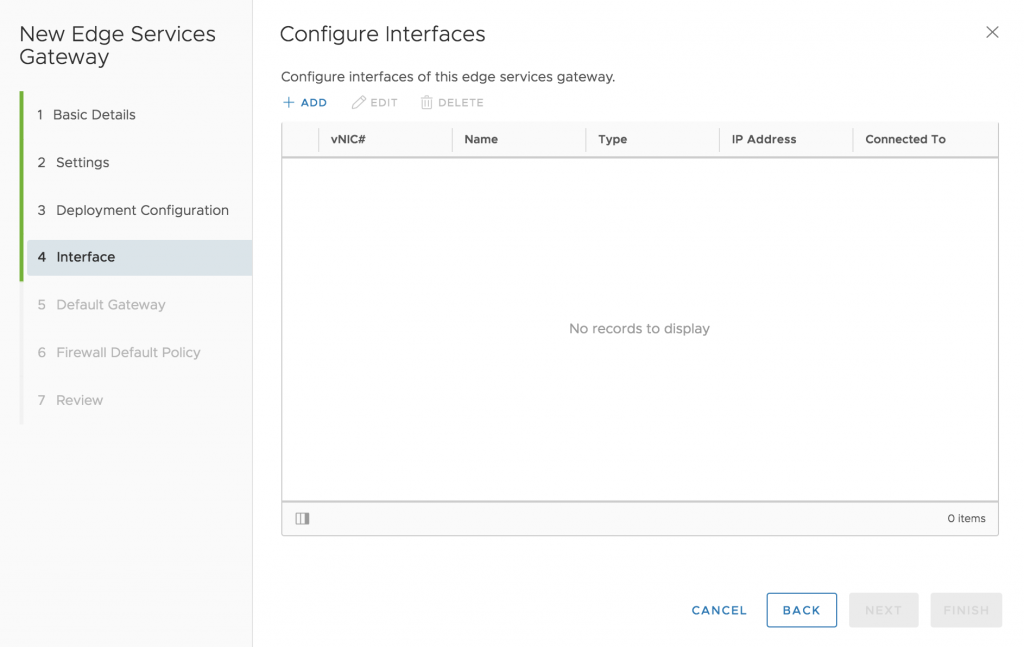This screenshot has height=647, width=1024.
Task: Select step 4 Interface
Action: pos(139,257)
